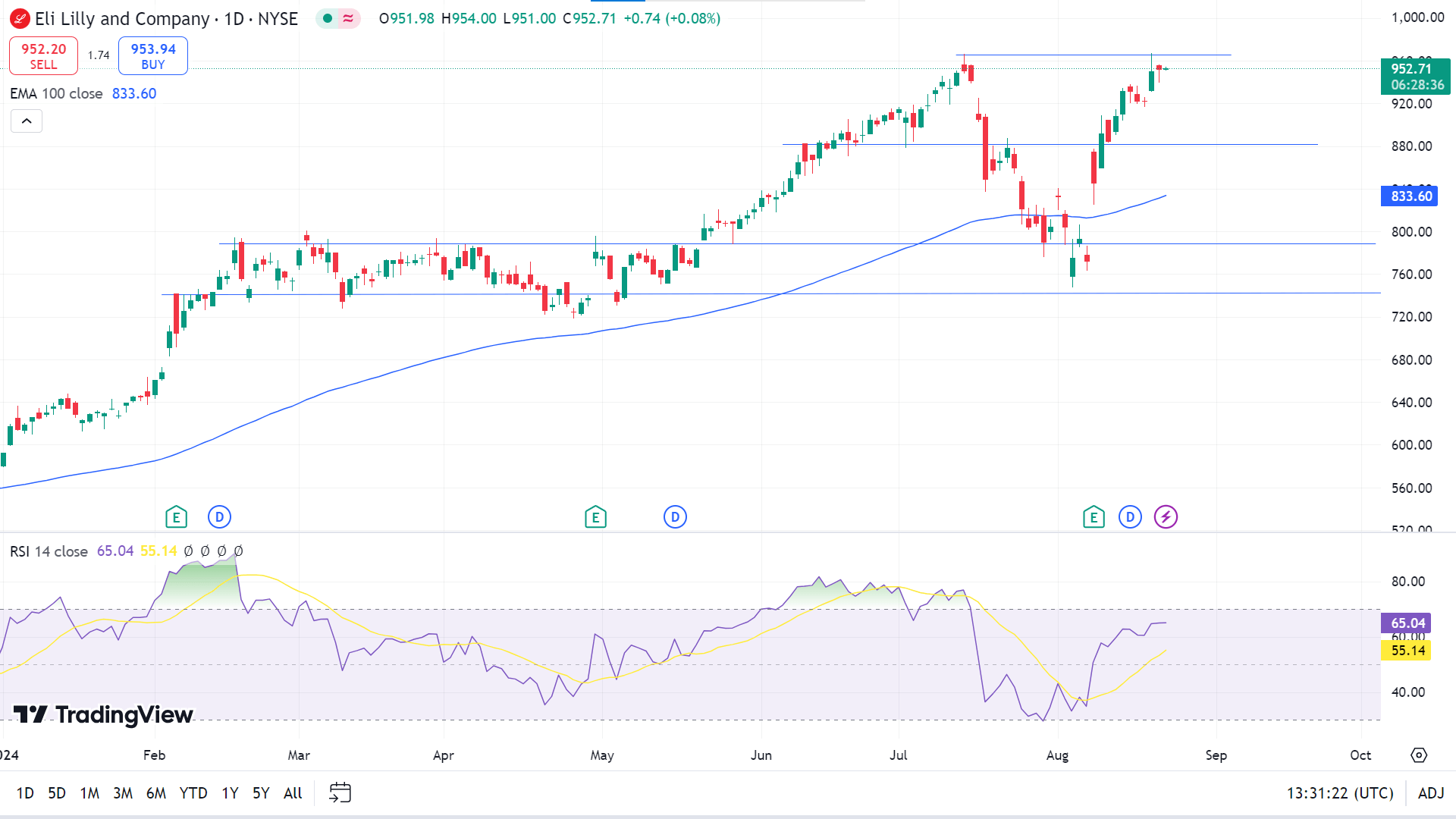Open the go to date calendar icon
The width and height of the screenshot is (1456, 819).
coord(340,793)
